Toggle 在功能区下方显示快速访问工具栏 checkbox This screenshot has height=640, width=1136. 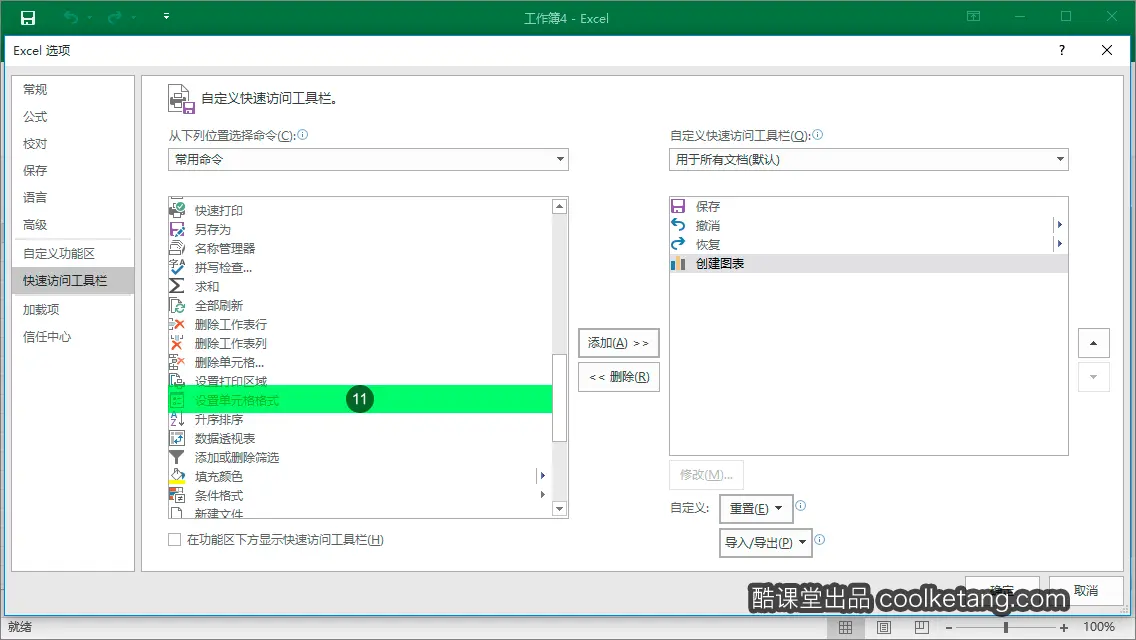175,539
